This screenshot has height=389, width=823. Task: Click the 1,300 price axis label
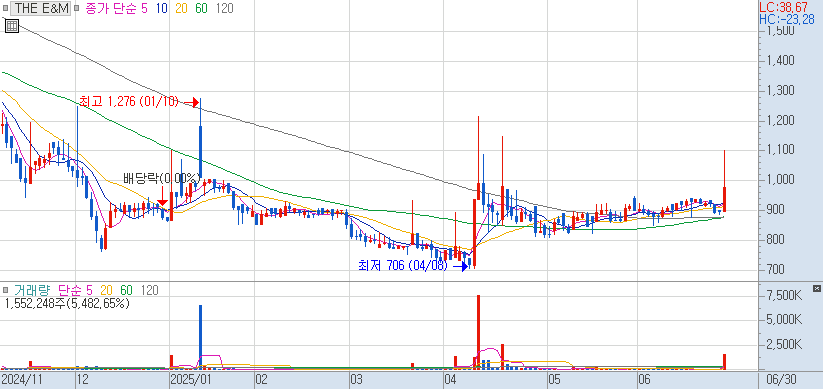(x=779, y=91)
